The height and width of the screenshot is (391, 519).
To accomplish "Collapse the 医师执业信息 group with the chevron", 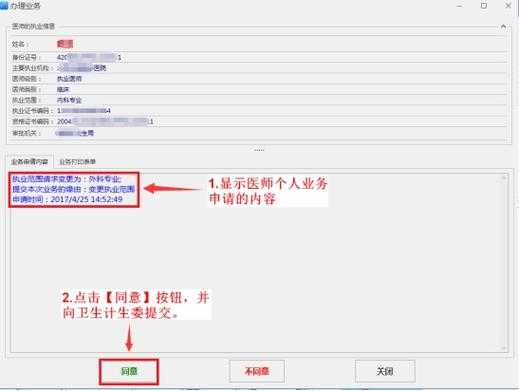I will click(x=503, y=26).
